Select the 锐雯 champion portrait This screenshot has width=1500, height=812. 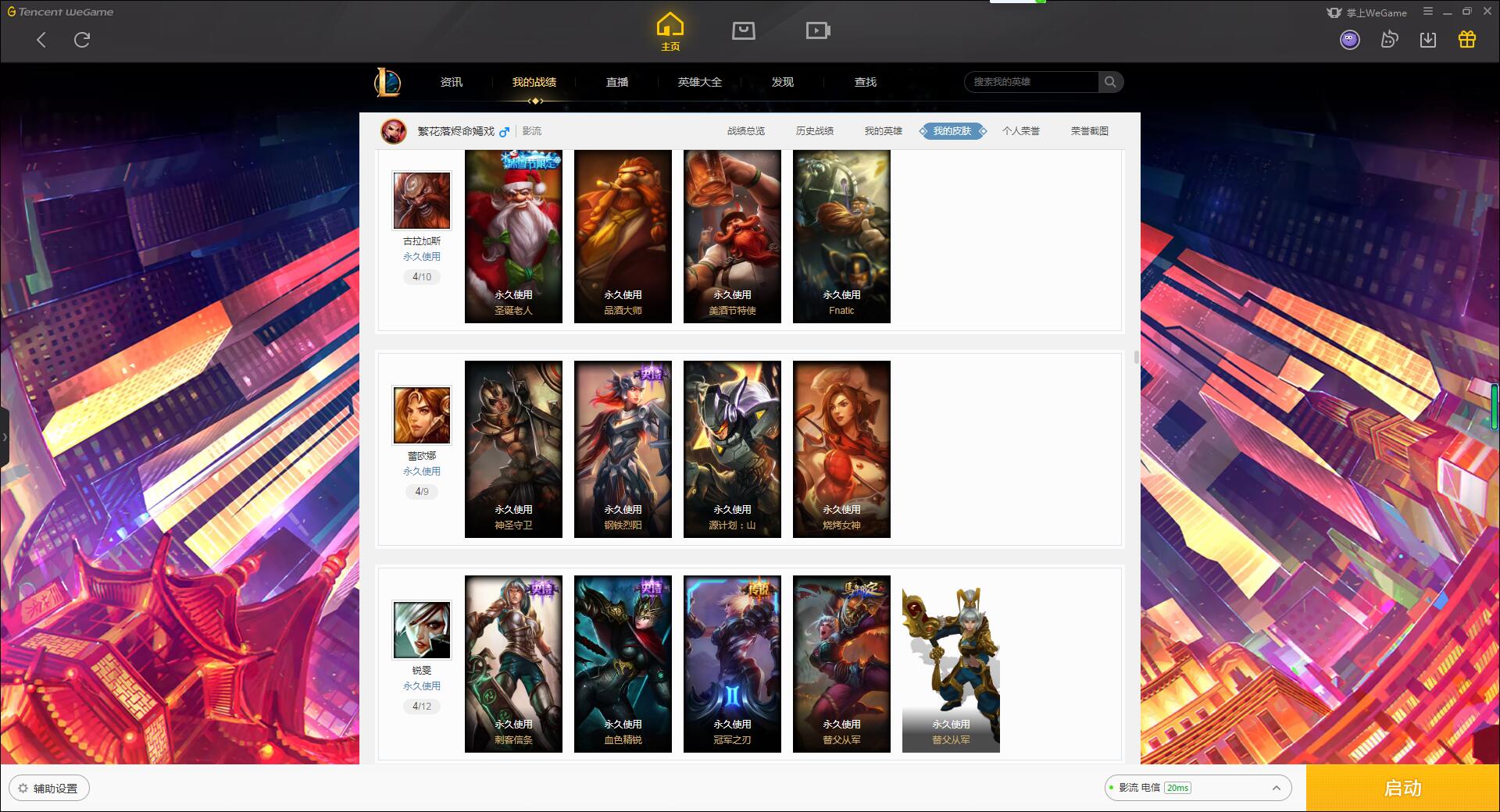[422, 630]
